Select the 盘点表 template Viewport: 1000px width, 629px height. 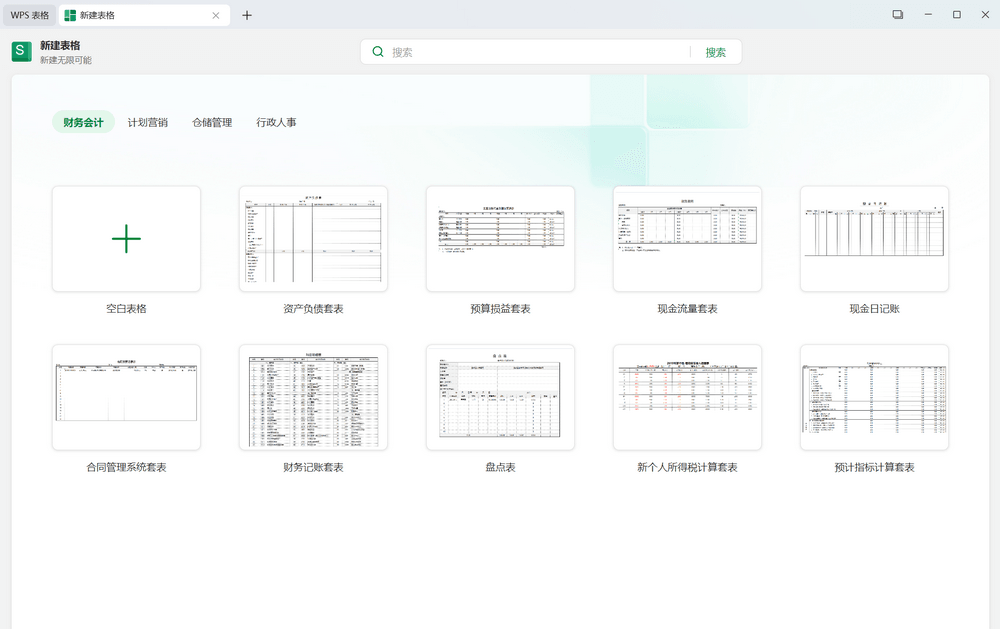(x=500, y=397)
